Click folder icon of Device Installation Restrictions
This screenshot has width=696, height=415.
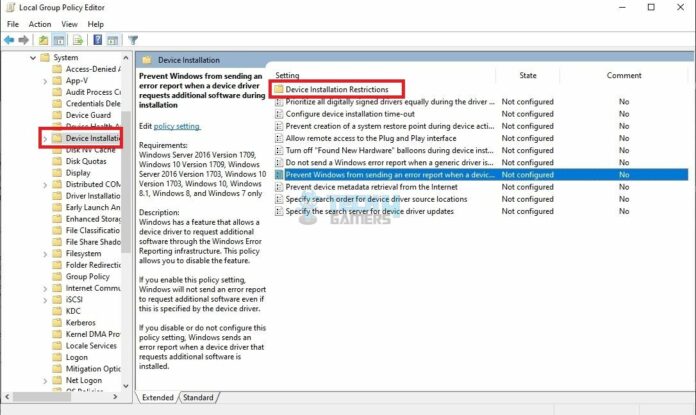[279, 90]
